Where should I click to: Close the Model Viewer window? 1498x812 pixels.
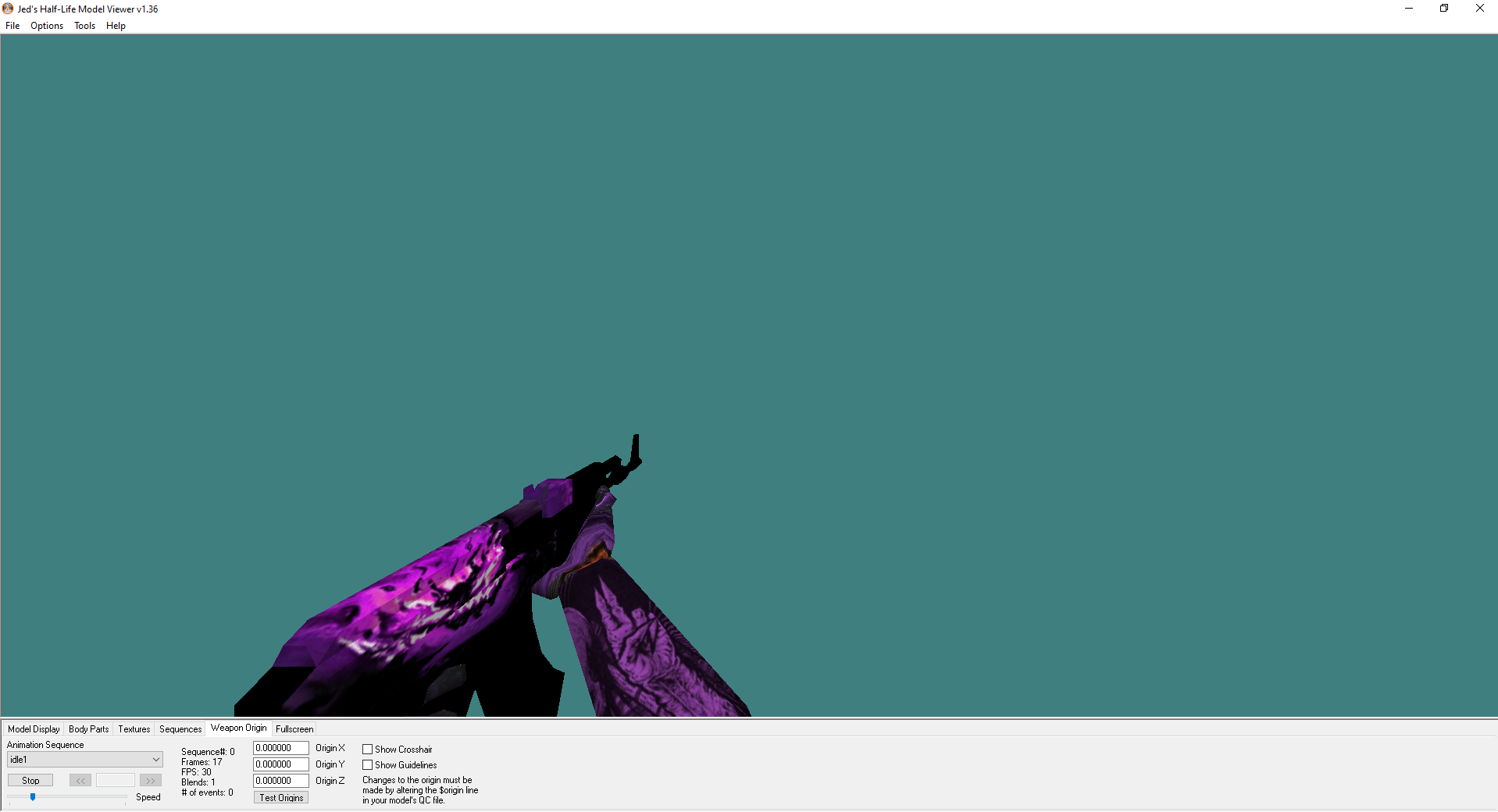[x=1480, y=9]
